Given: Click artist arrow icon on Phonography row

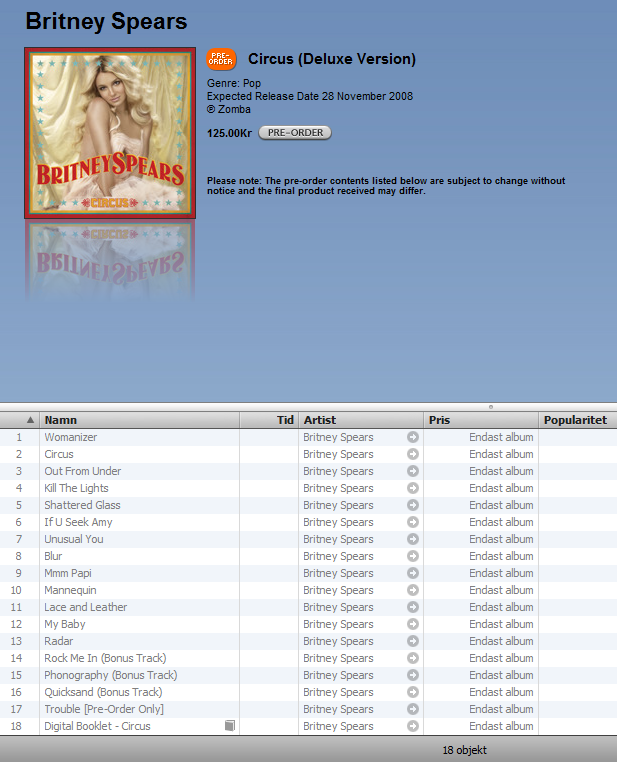Looking at the screenshot, I should click(413, 675).
